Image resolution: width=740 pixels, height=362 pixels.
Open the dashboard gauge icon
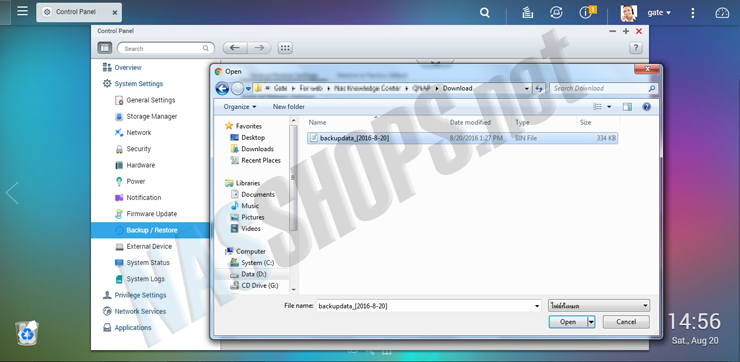722,13
